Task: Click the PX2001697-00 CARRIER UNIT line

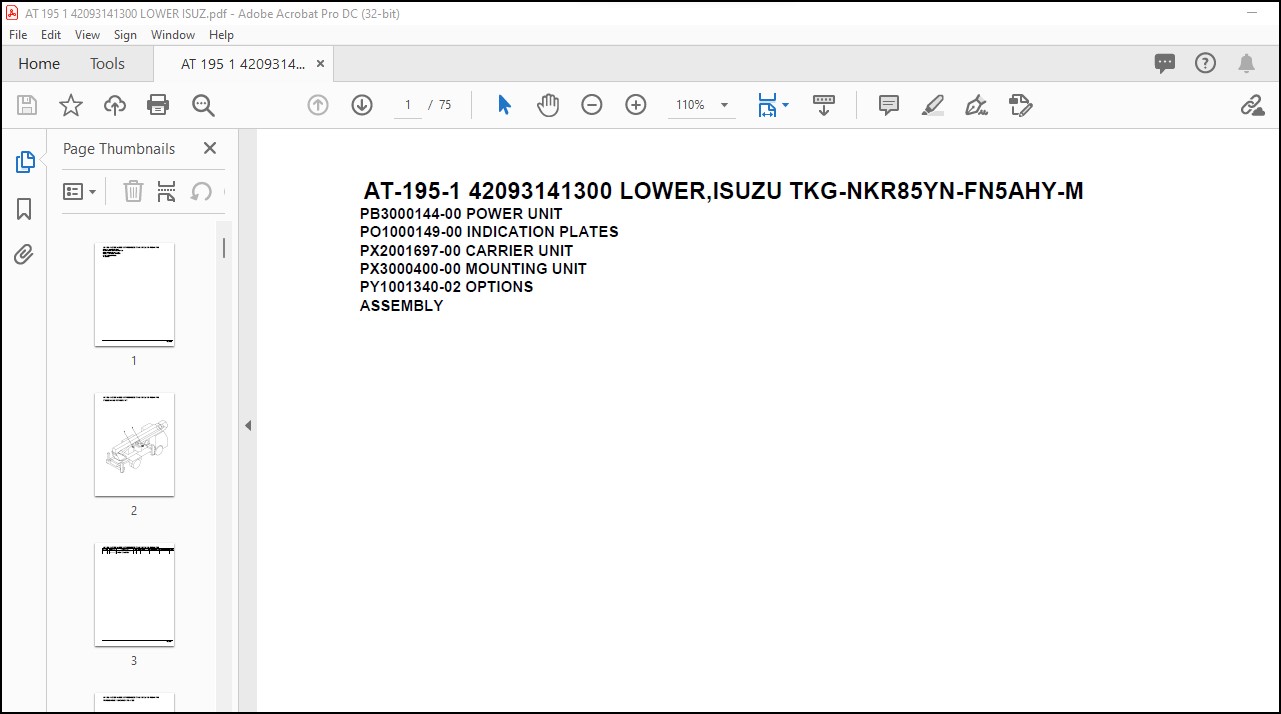Action: [x=467, y=251]
